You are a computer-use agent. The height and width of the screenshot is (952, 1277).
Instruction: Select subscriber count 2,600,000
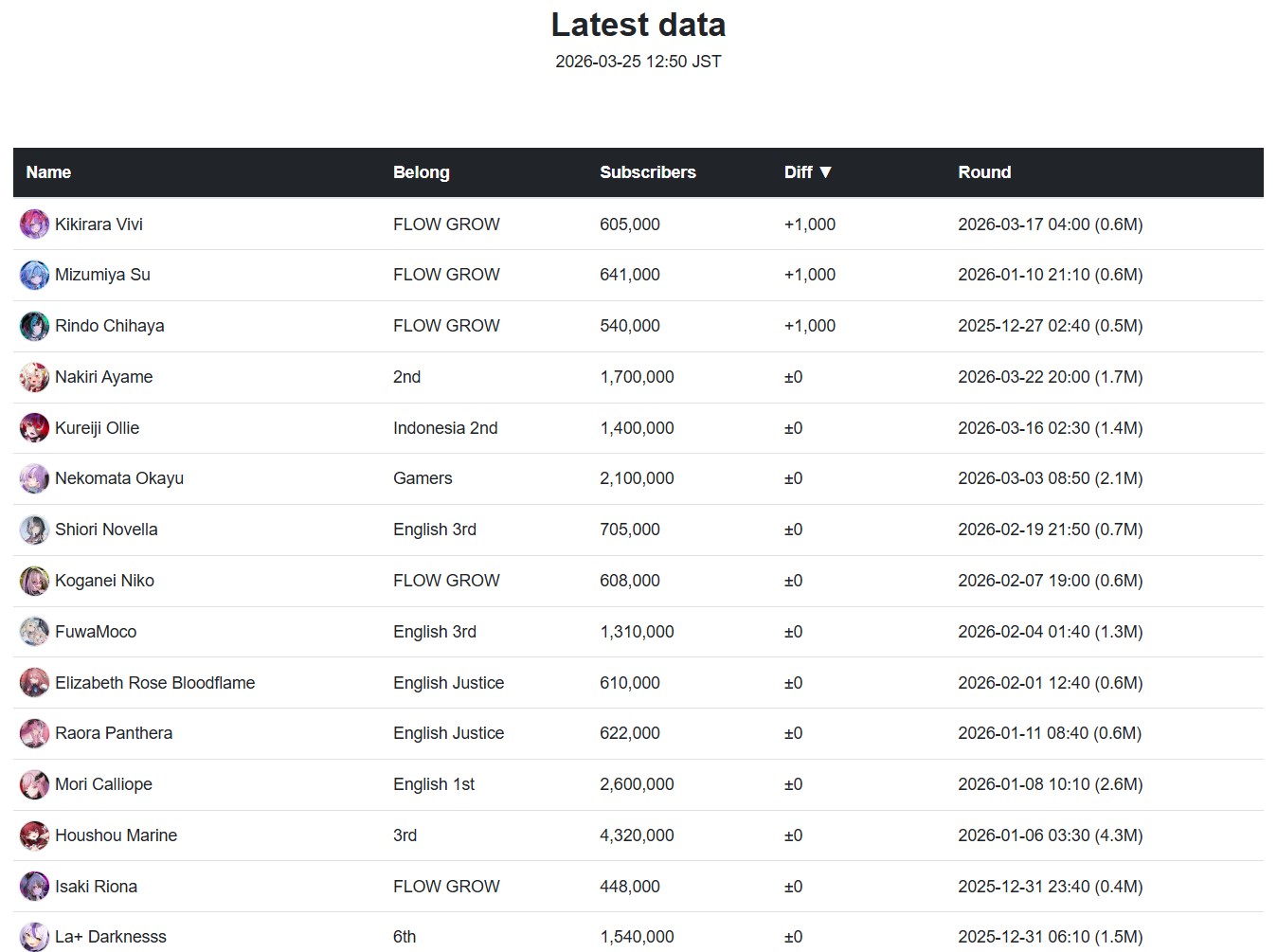638,784
